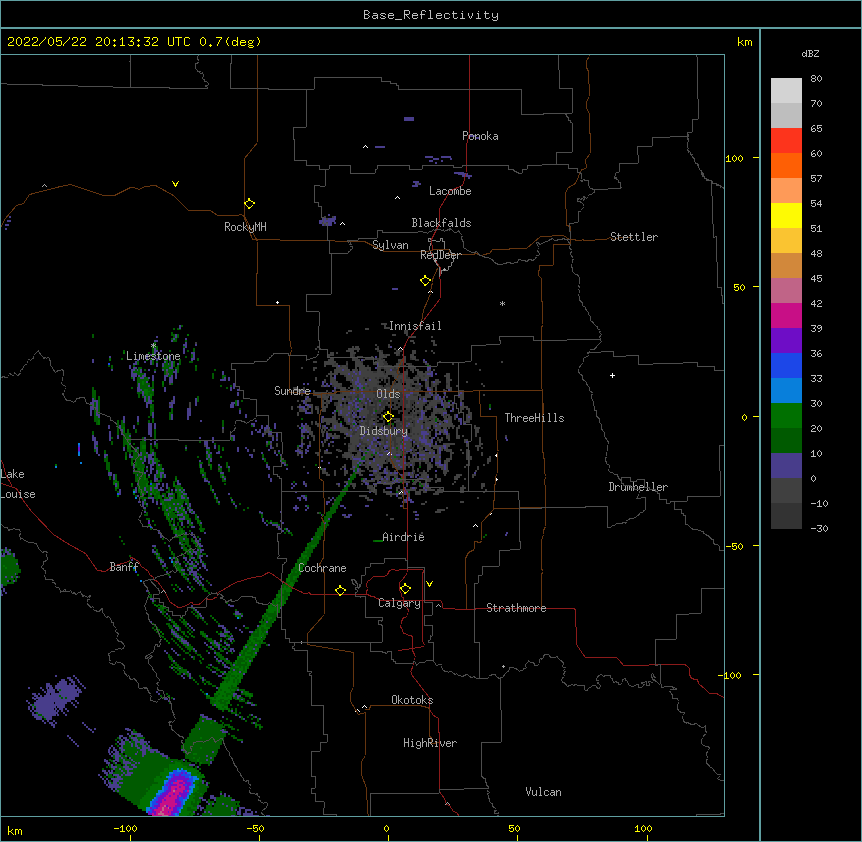Screen dimensions: 862x842
Task: Click the Blackfalds city label
Action: (441, 223)
